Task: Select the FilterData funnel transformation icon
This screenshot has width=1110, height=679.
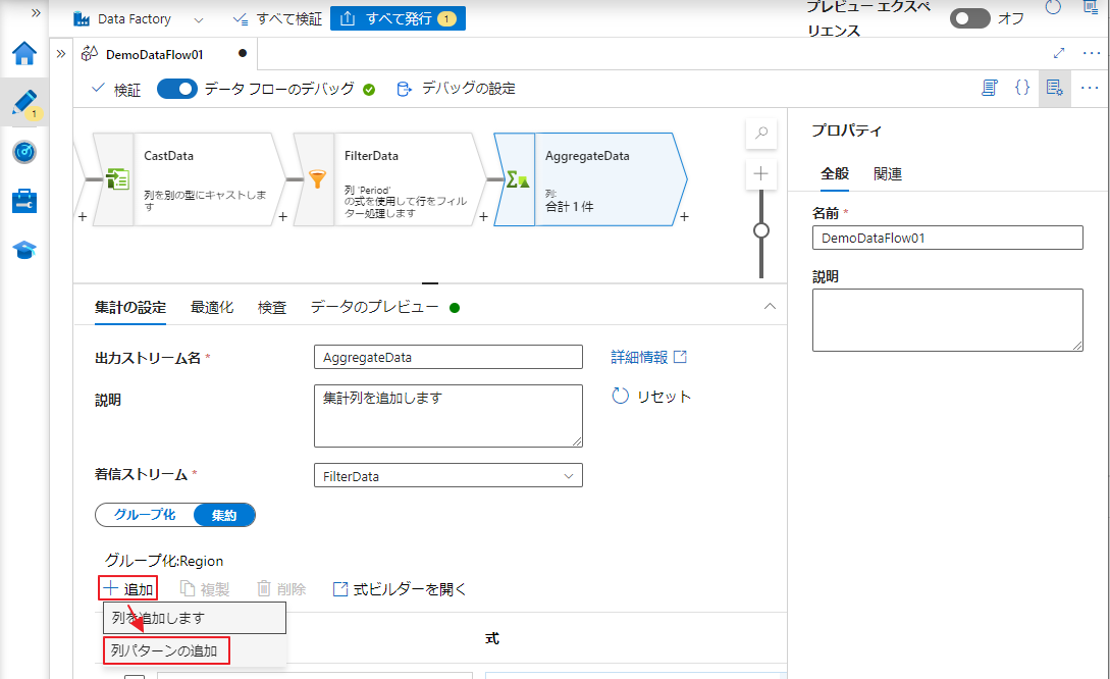Action: click(x=316, y=179)
